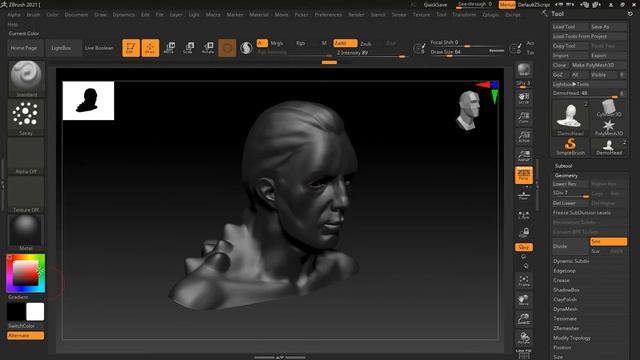Viewport: 640px width, 360px height.
Task: Toggle Live Boolean
Action: point(99,48)
